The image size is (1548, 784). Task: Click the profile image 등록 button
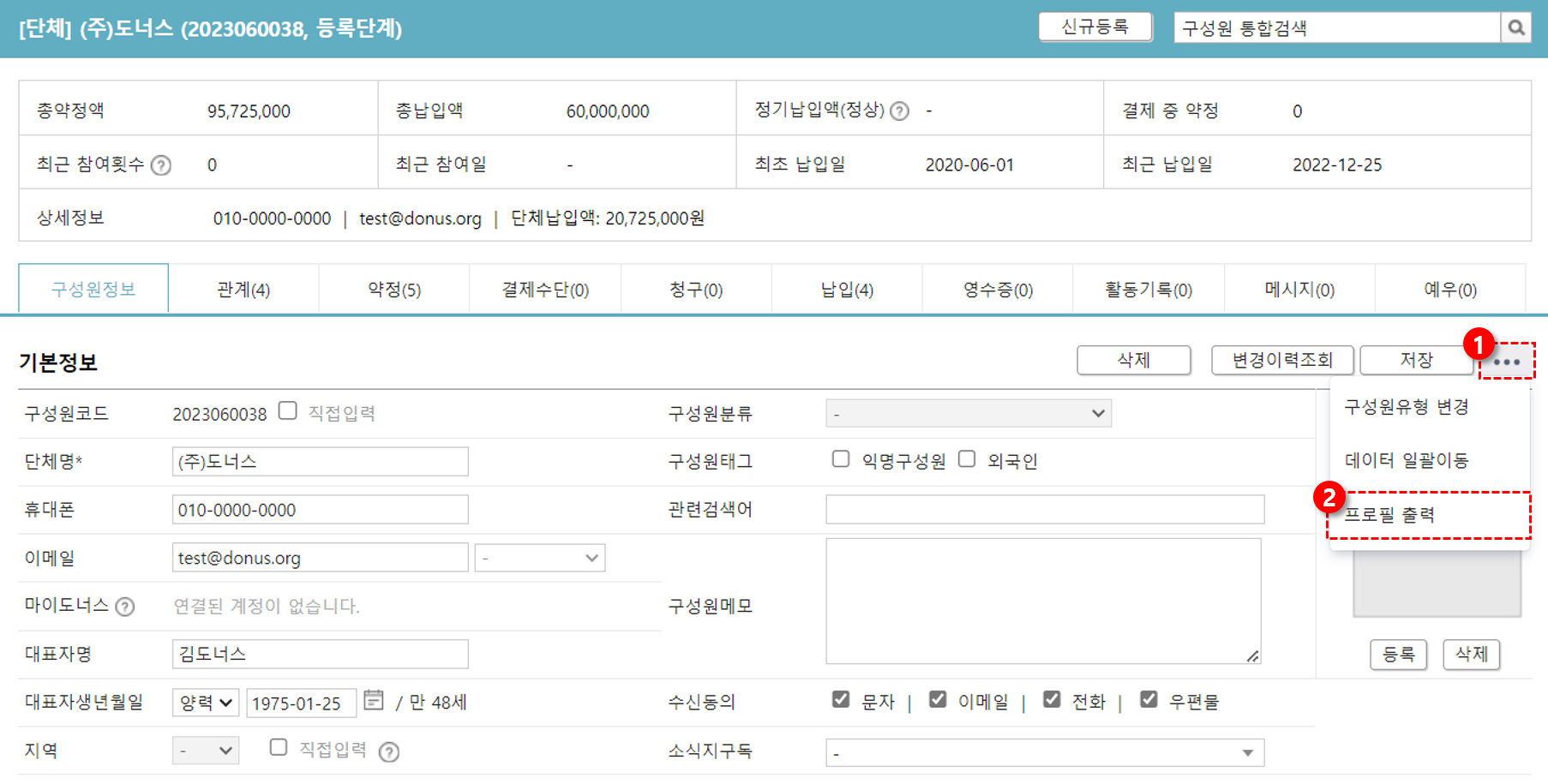(x=1398, y=655)
